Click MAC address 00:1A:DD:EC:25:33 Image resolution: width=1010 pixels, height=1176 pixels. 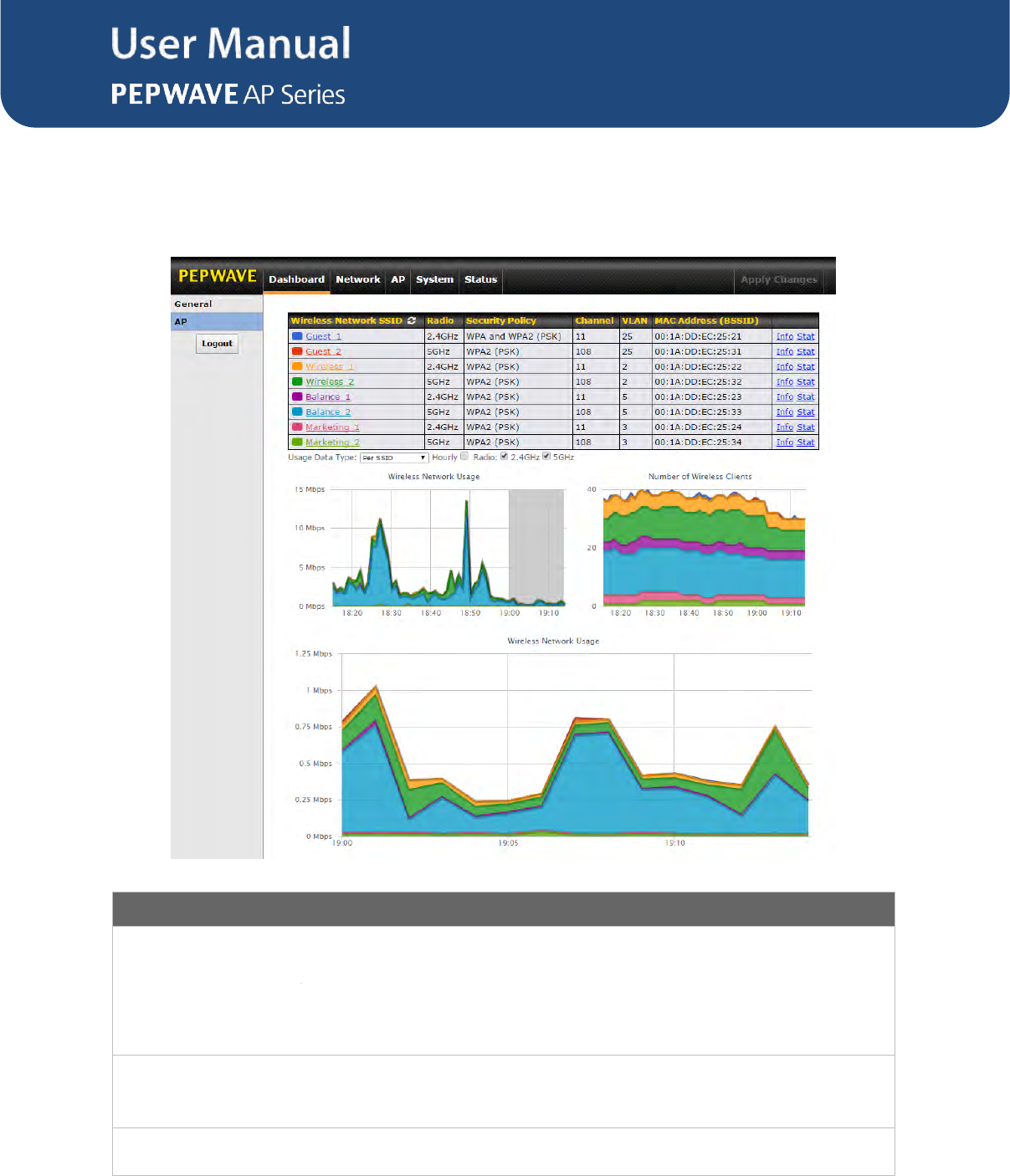click(698, 412)
